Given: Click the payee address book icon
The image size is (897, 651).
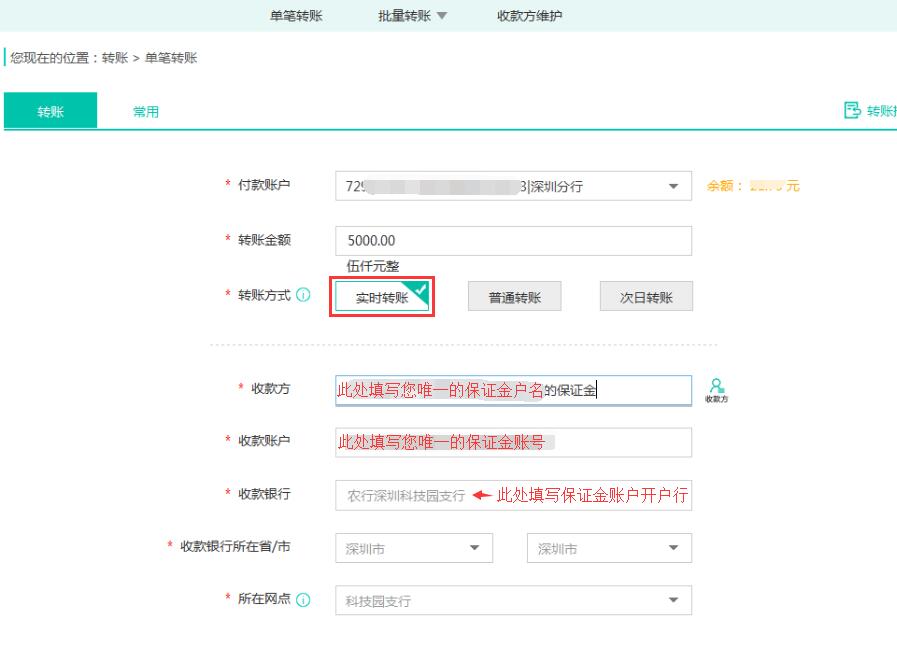Looking at the screenshot, I should click(716, 389).
